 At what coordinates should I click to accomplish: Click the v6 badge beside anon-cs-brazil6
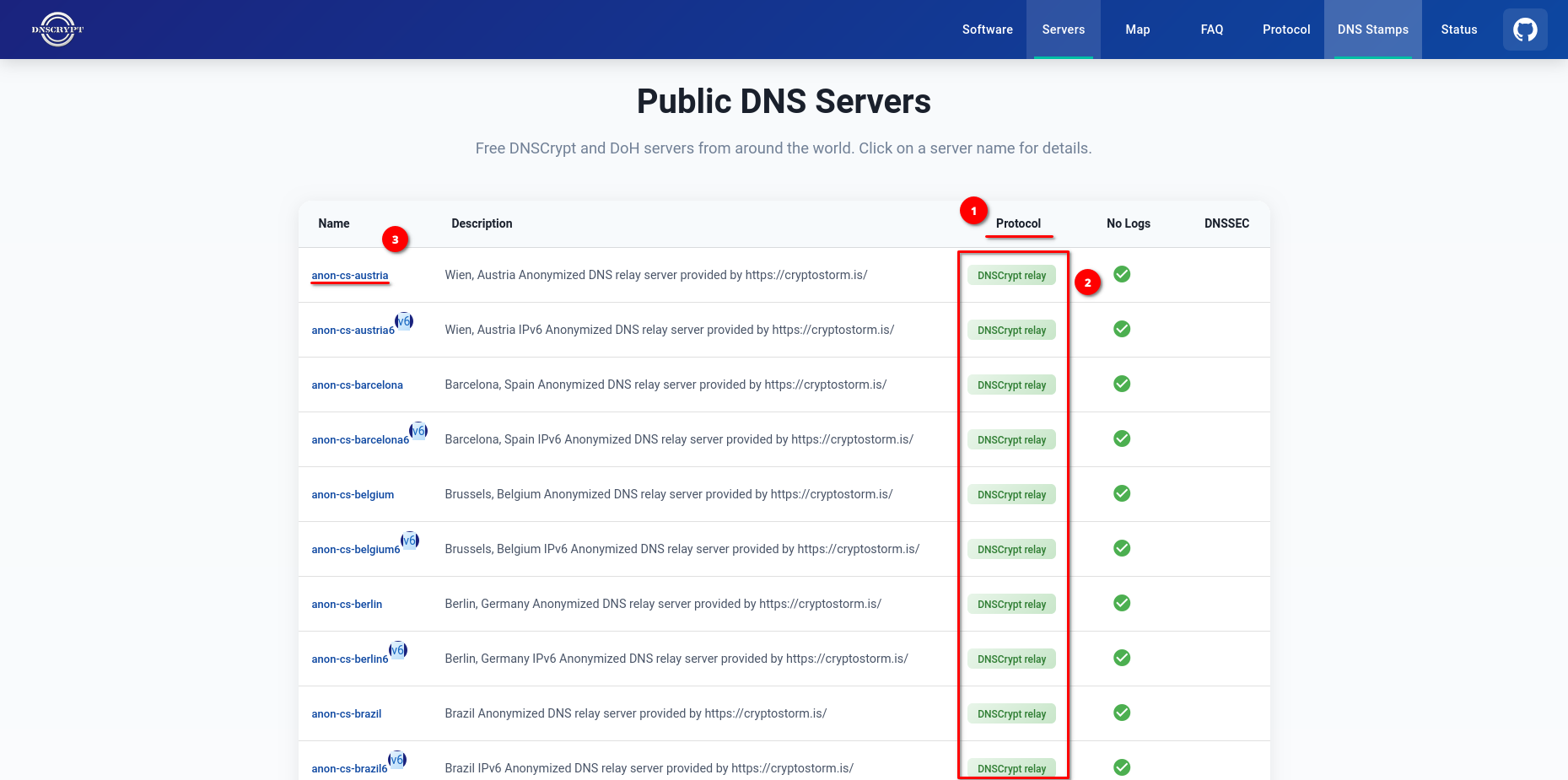(x=397, y=760)
